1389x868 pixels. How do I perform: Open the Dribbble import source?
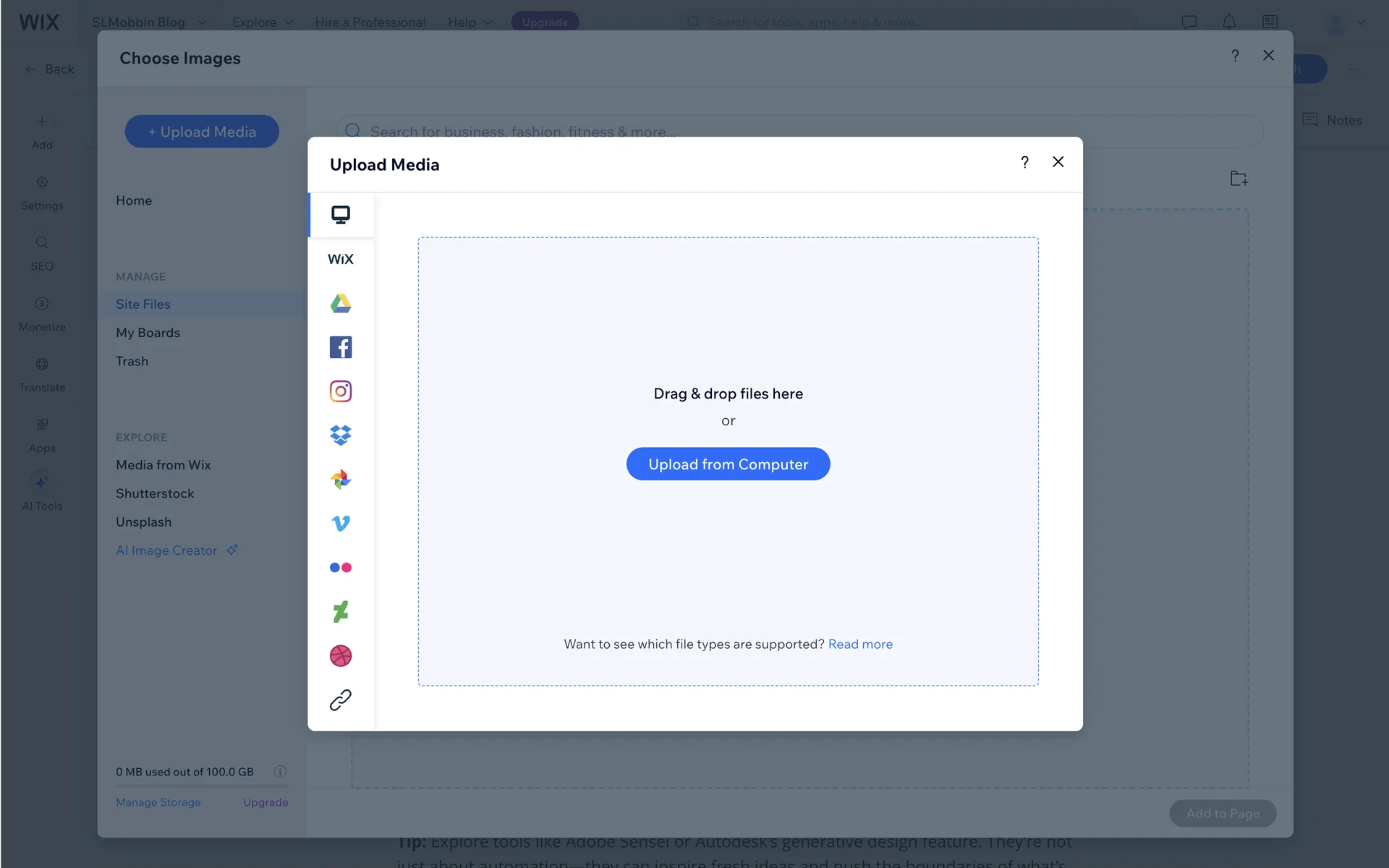click(x=341, y=656)
